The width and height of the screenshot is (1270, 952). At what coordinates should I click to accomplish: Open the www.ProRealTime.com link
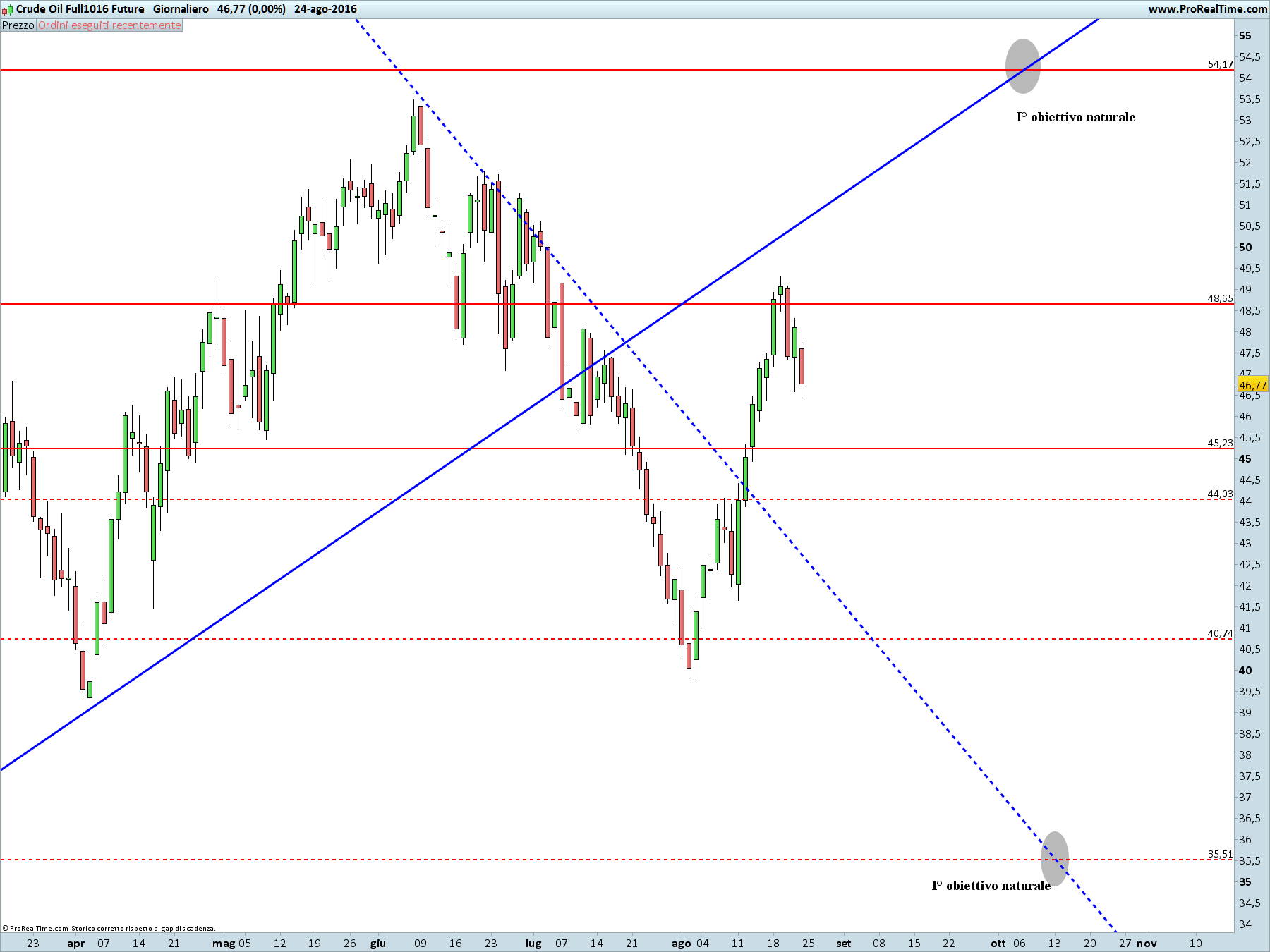click(1208, 9)
